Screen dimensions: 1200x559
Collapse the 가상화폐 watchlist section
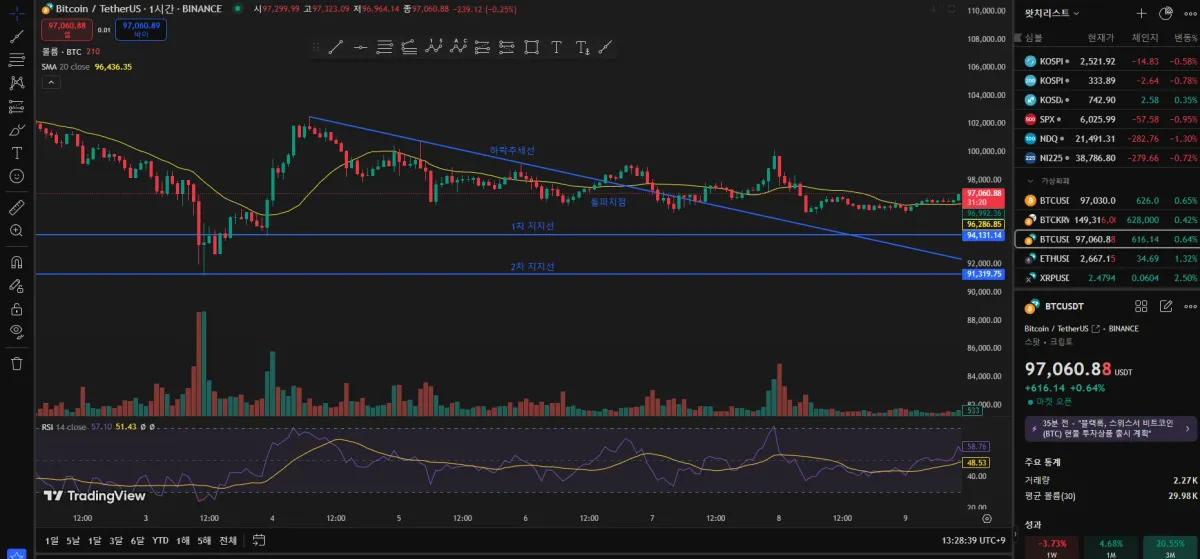pyautogui.click(x=1031, y=181)
